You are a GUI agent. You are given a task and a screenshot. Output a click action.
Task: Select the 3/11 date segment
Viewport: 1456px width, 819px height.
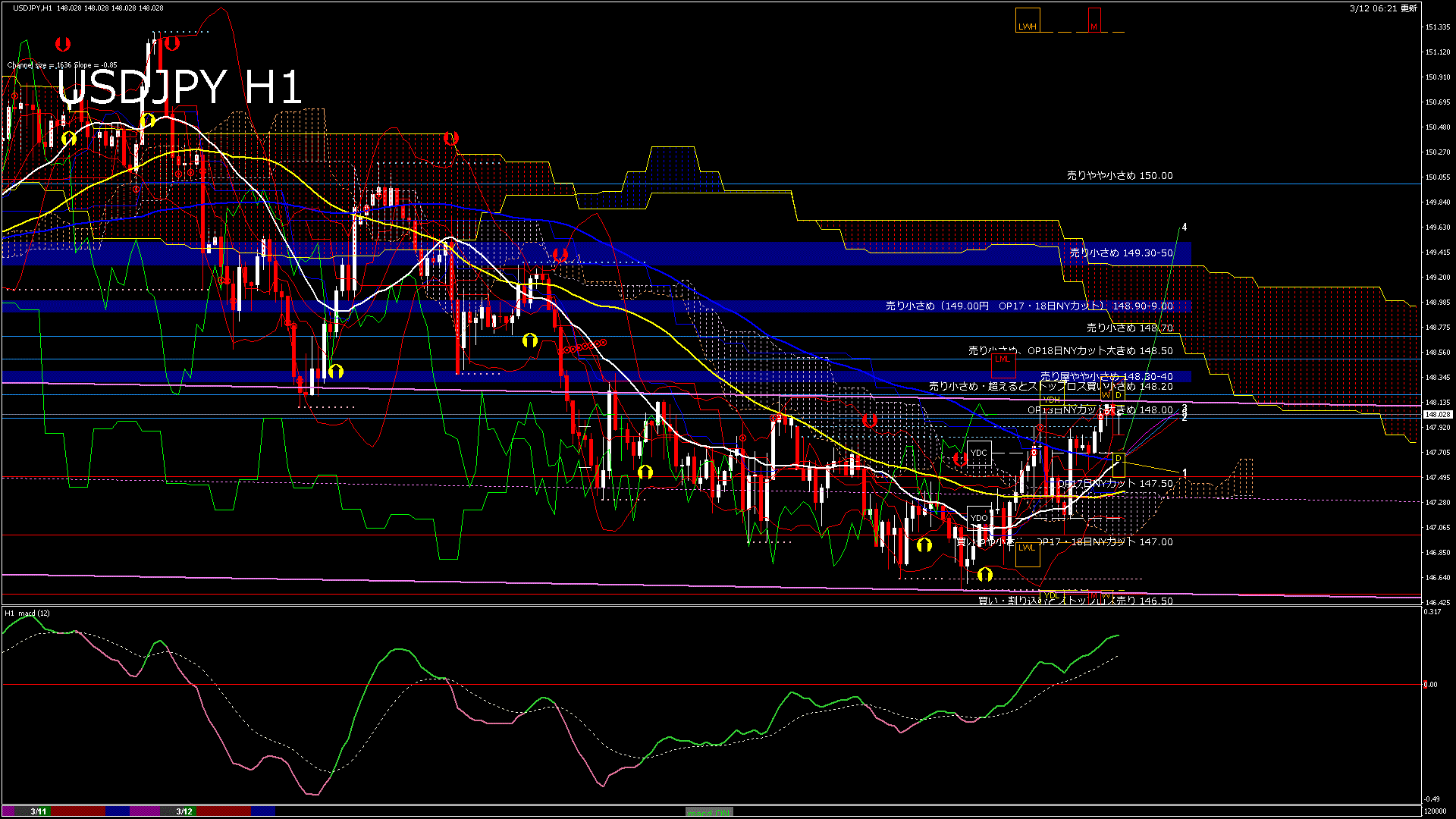38,811
